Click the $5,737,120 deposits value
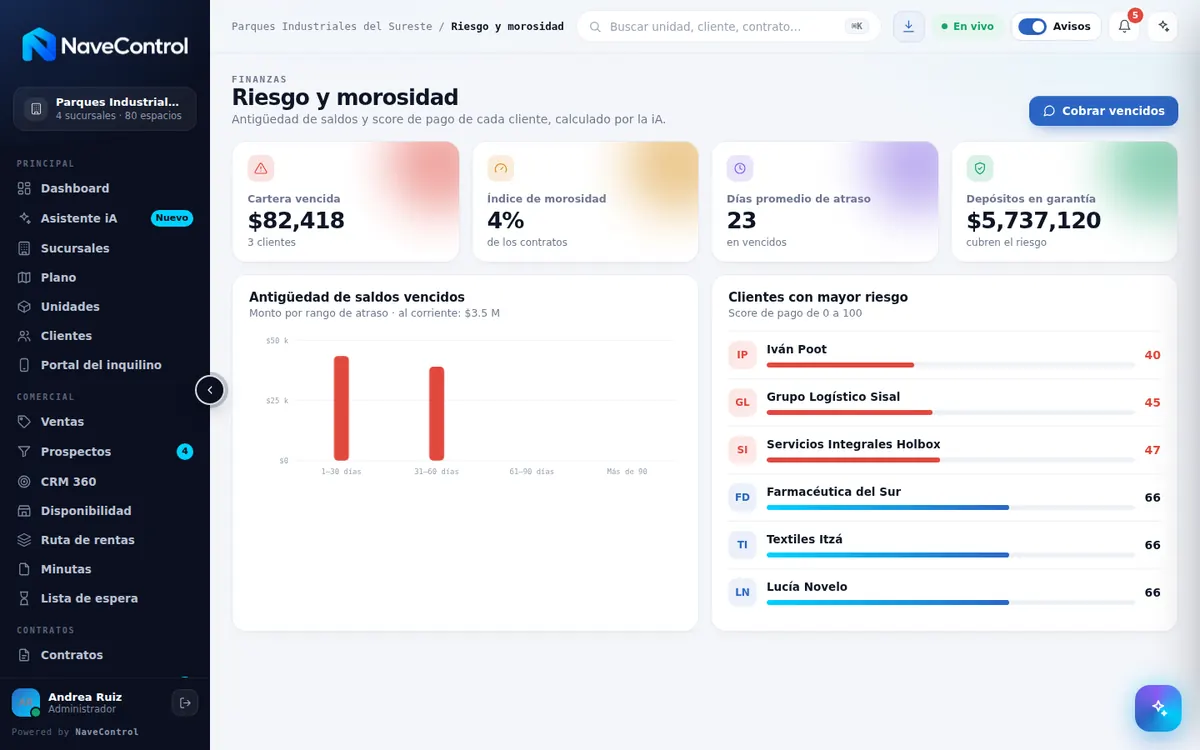The height and width of the screenshot is (750, 1200). coord(1034,221)
